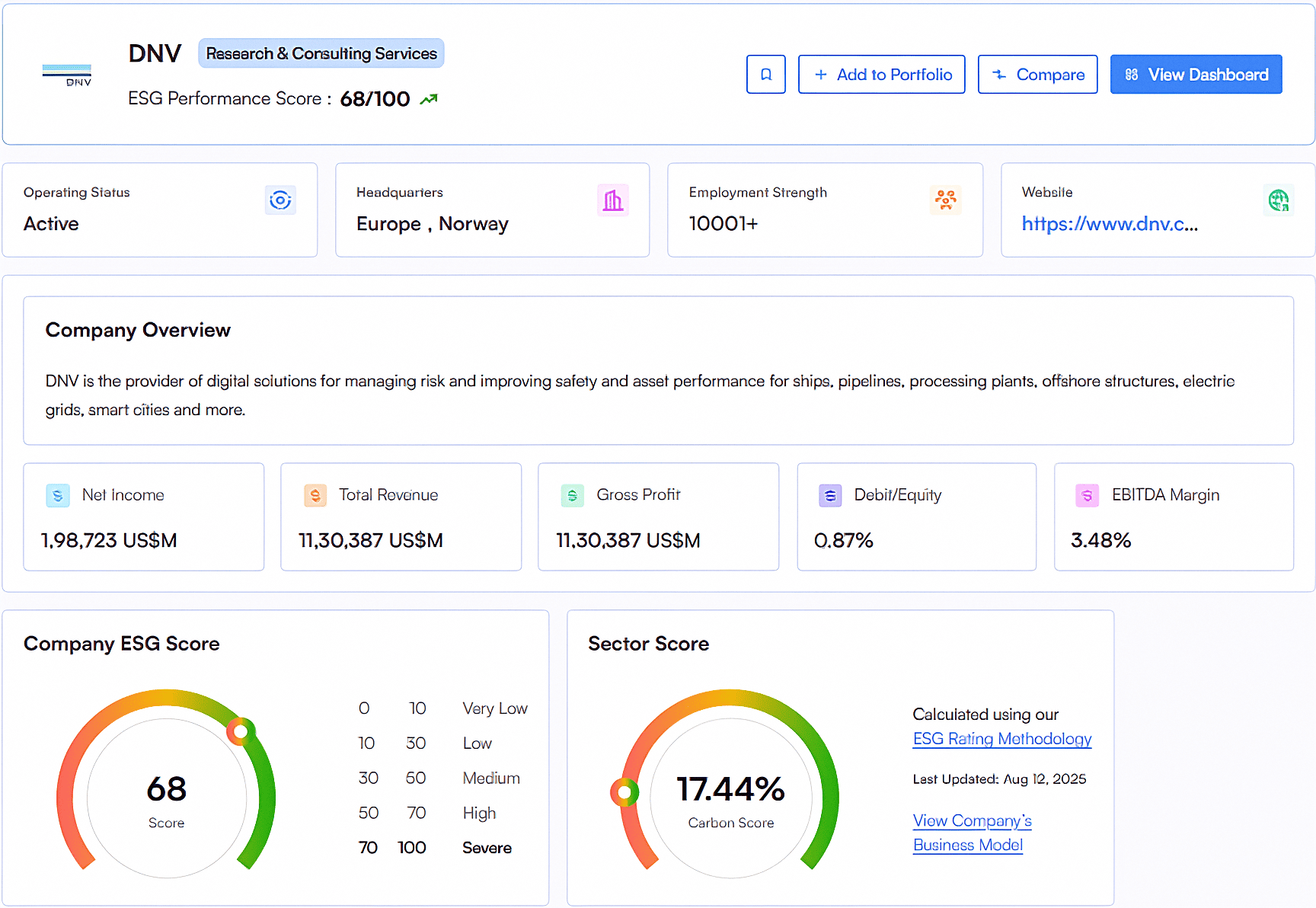Click the green ESG score trend arrow
Viewport: 1316px width, 908px height.
[429, 99]
